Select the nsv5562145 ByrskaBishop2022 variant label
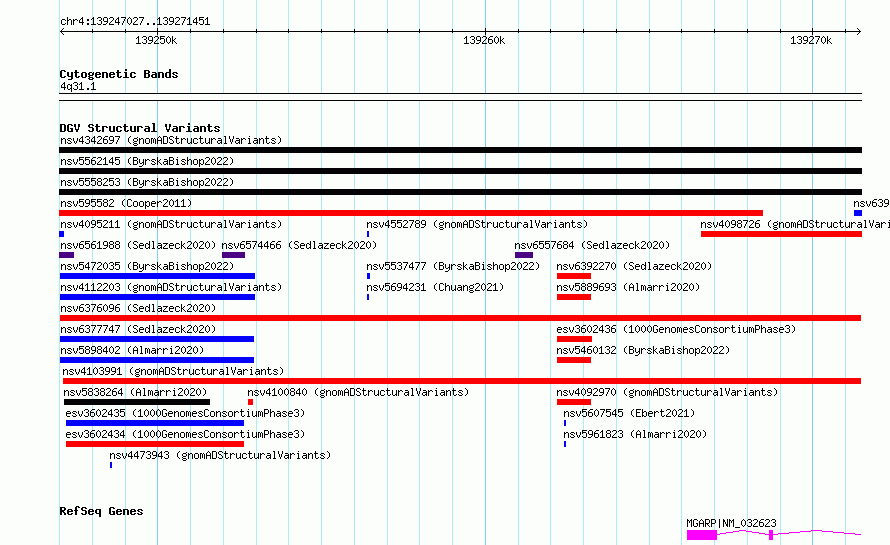Screen dimensions: 890x545 (x=147, y=161)
